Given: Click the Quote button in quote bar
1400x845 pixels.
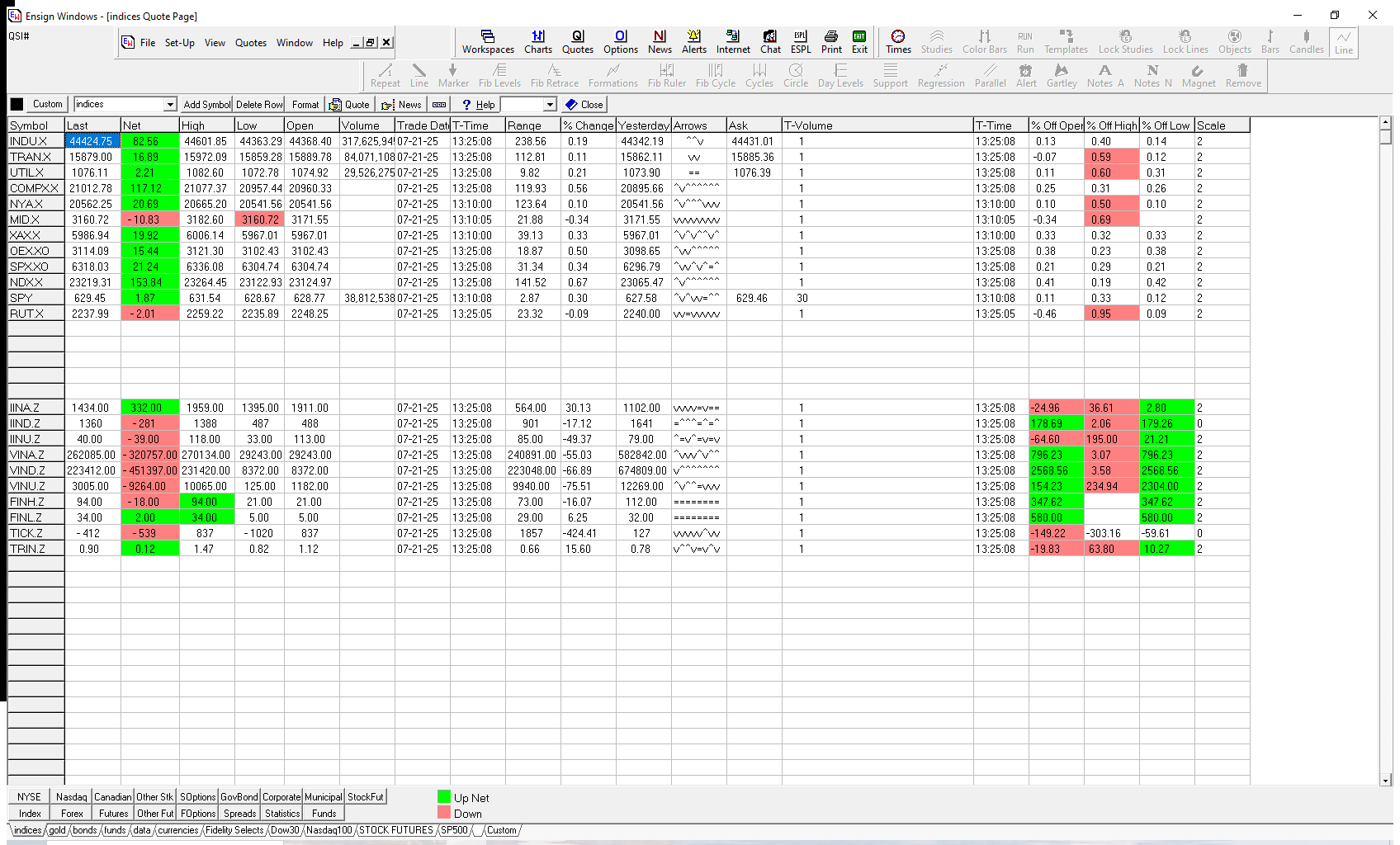Looking at the screenshot, I should pyautogui.click(x=349, y=105).
